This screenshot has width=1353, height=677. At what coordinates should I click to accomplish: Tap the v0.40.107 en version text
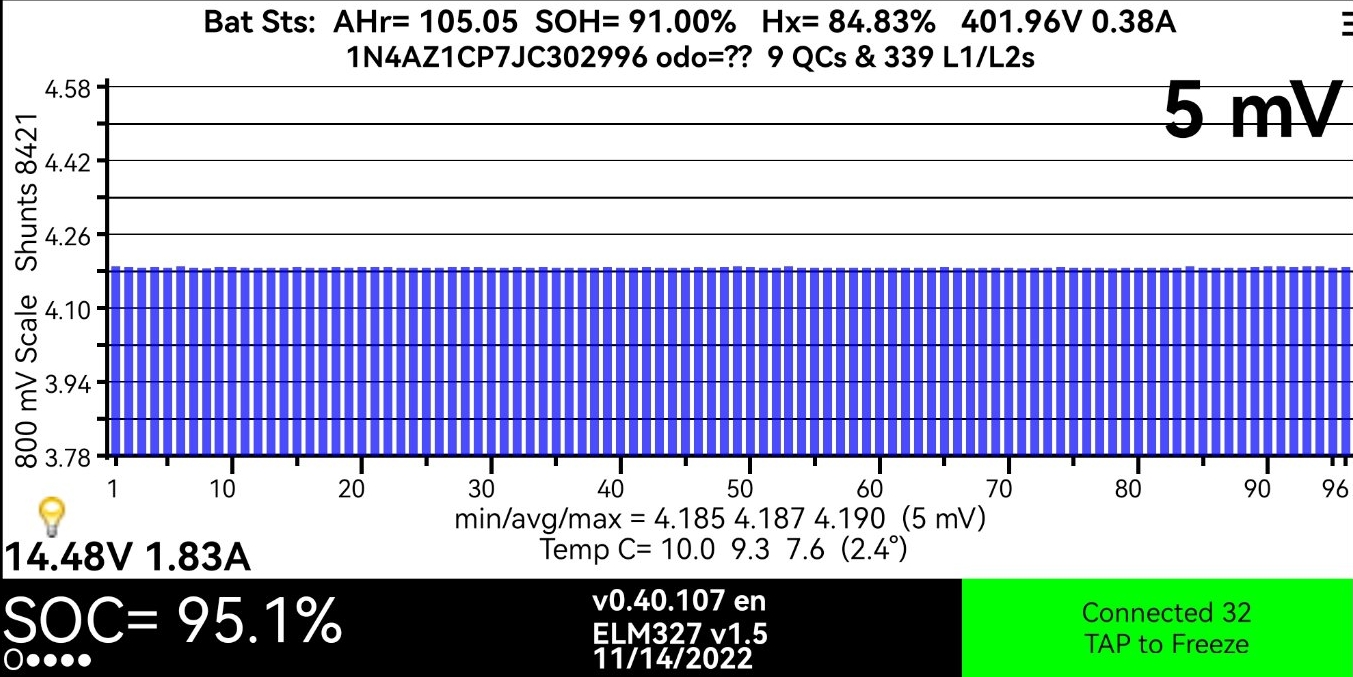679,602
